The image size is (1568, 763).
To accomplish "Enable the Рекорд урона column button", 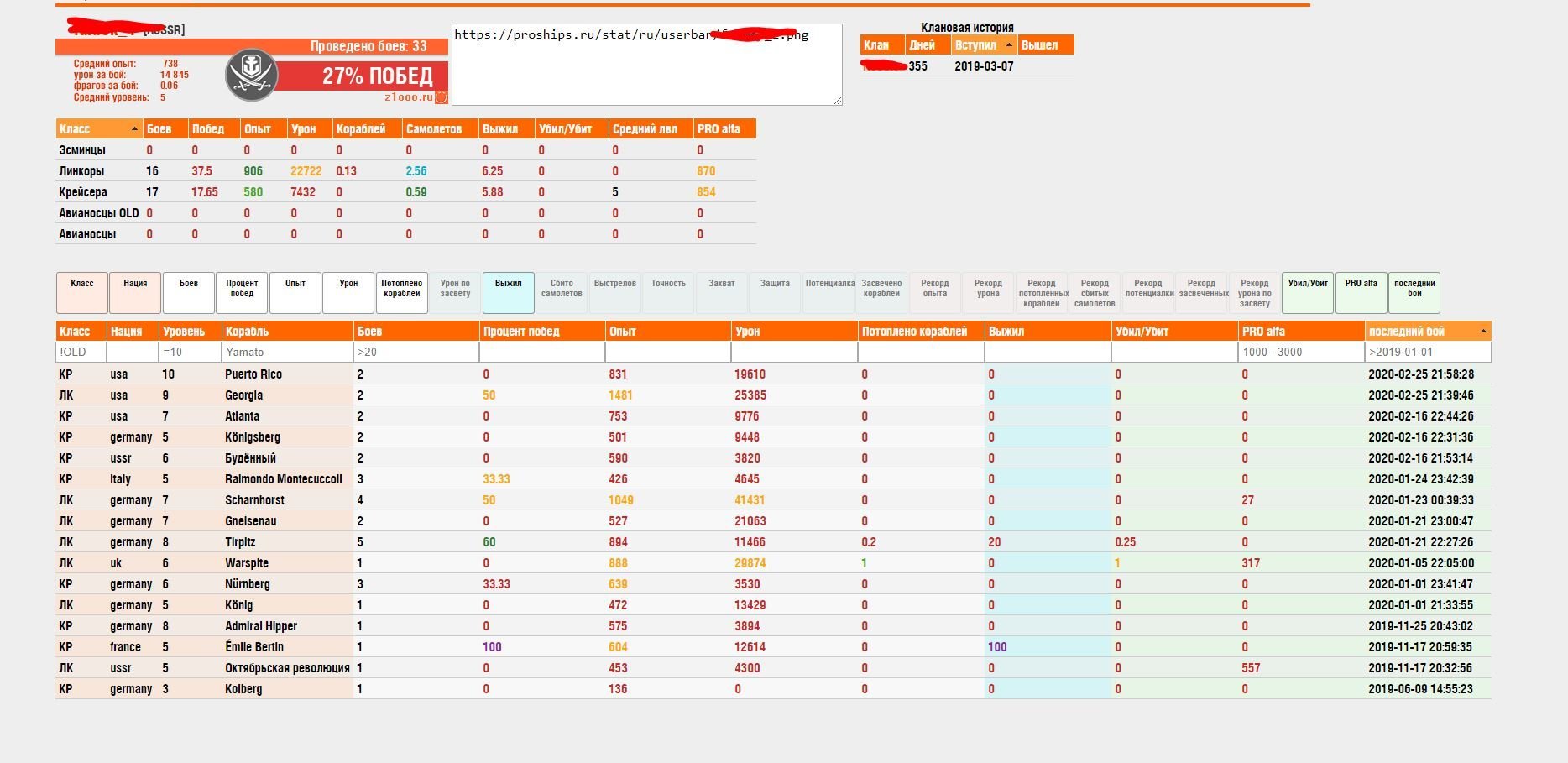I will pos(988,292).
